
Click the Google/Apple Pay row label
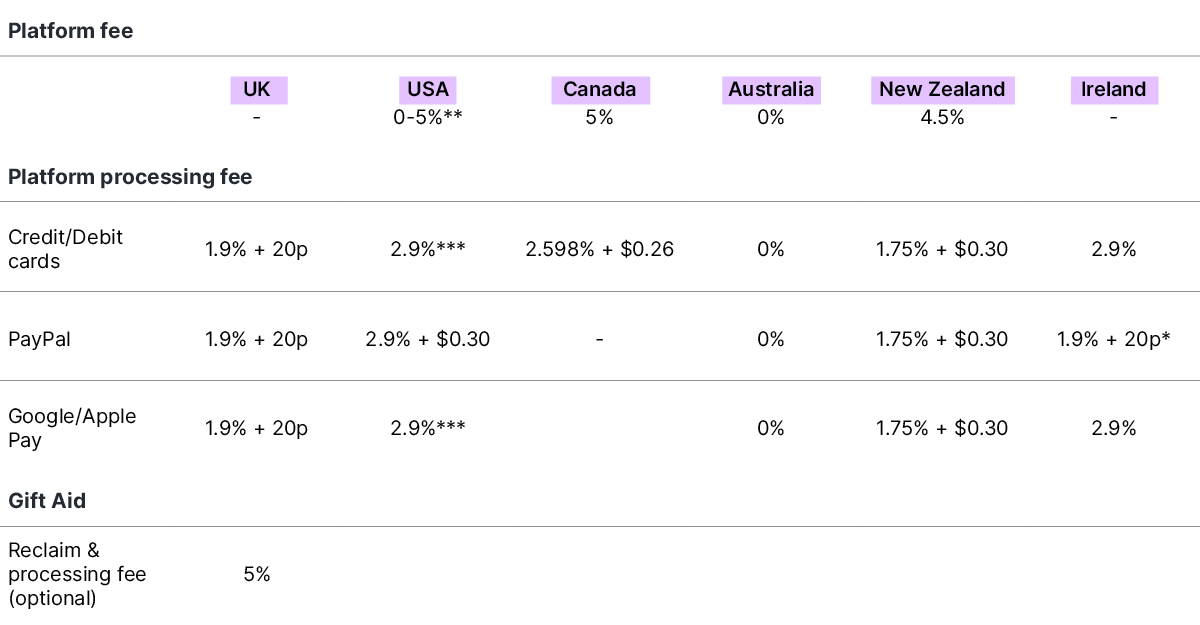point(72,428)
